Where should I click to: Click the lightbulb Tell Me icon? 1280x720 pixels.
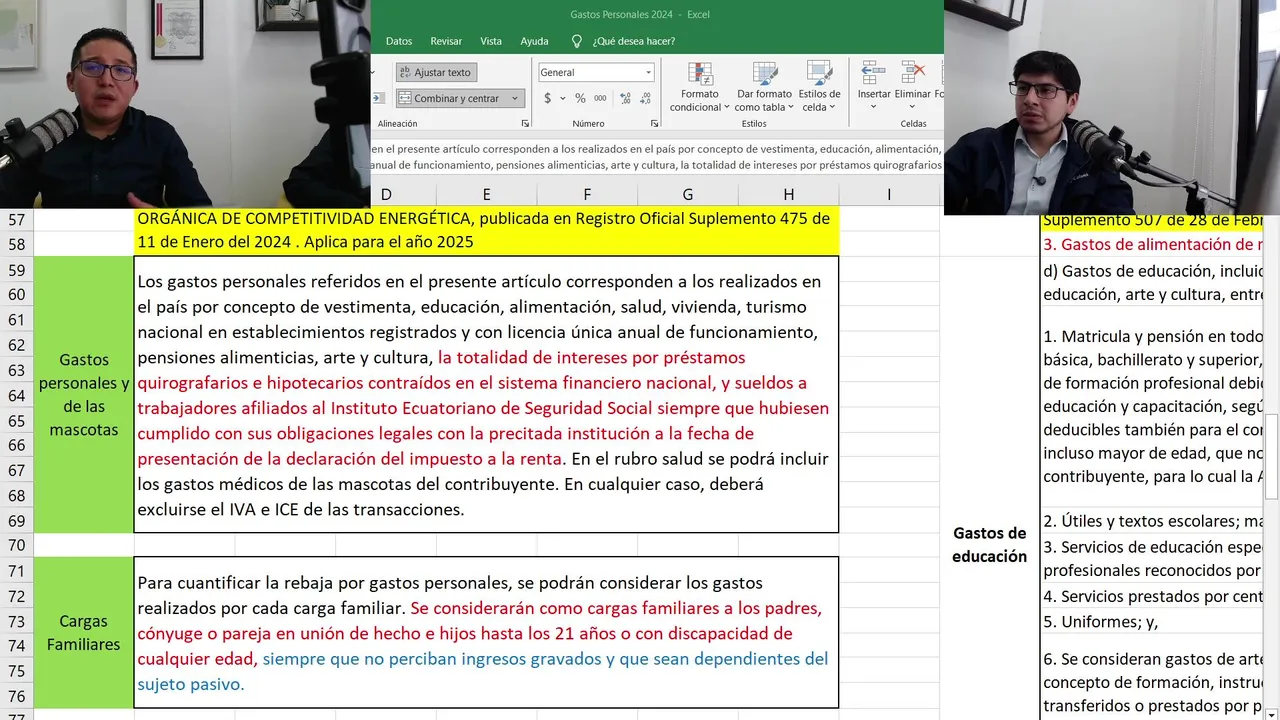coord(576,41)
